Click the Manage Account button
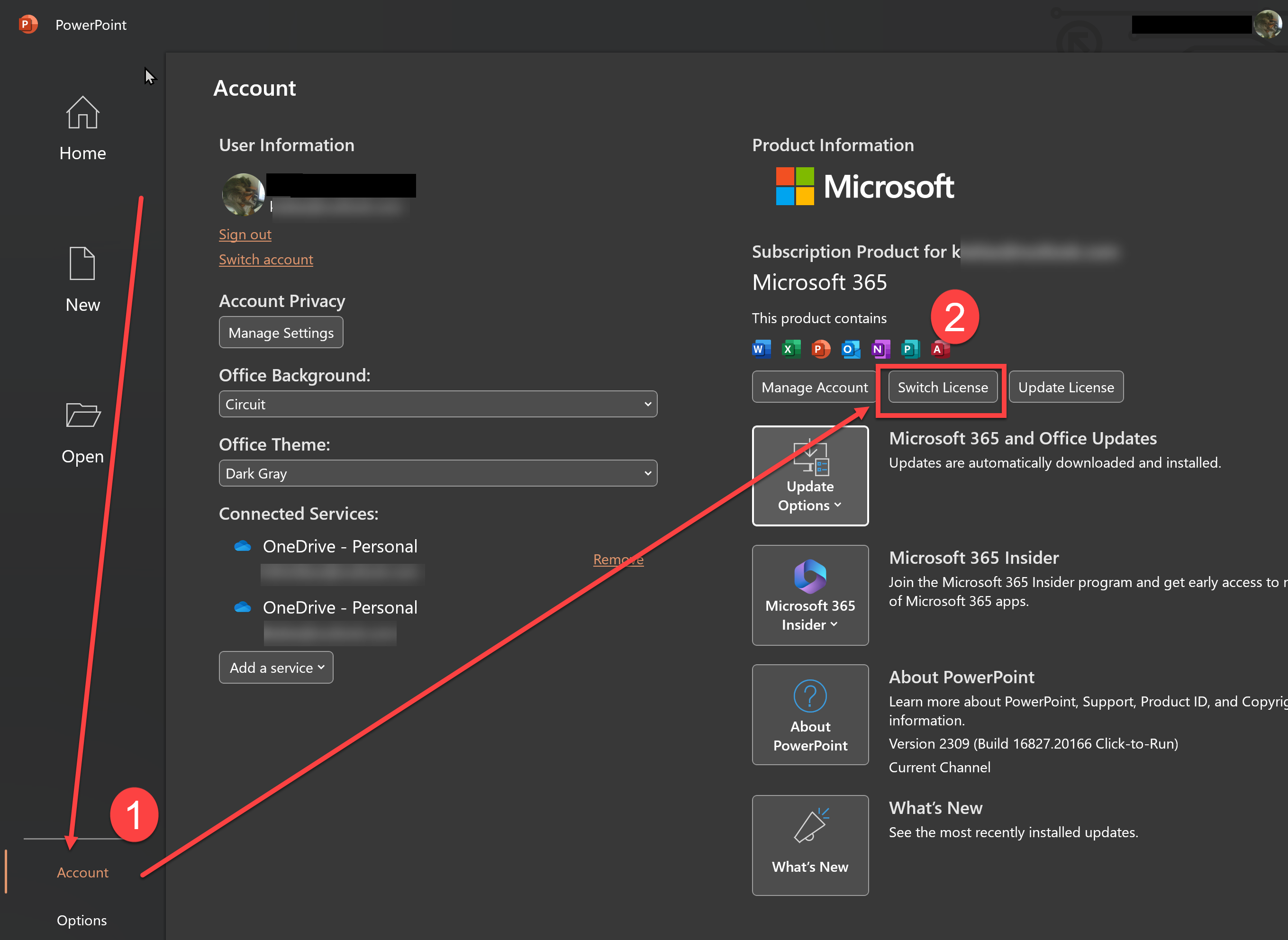Viewport: 1288px width, 940px height. pyautogui.click(x=815, y=387)
